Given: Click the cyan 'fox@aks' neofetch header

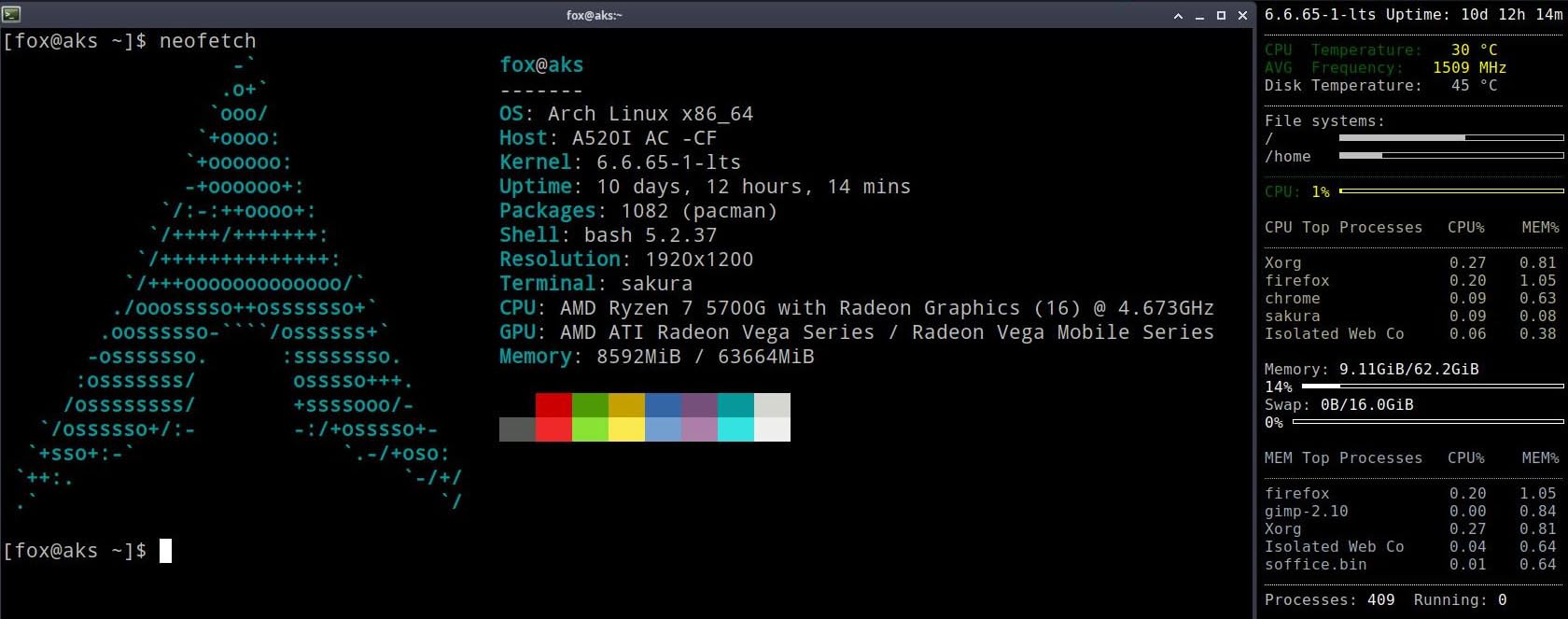Looking at the screenshot, I should [x=541, y=65].
